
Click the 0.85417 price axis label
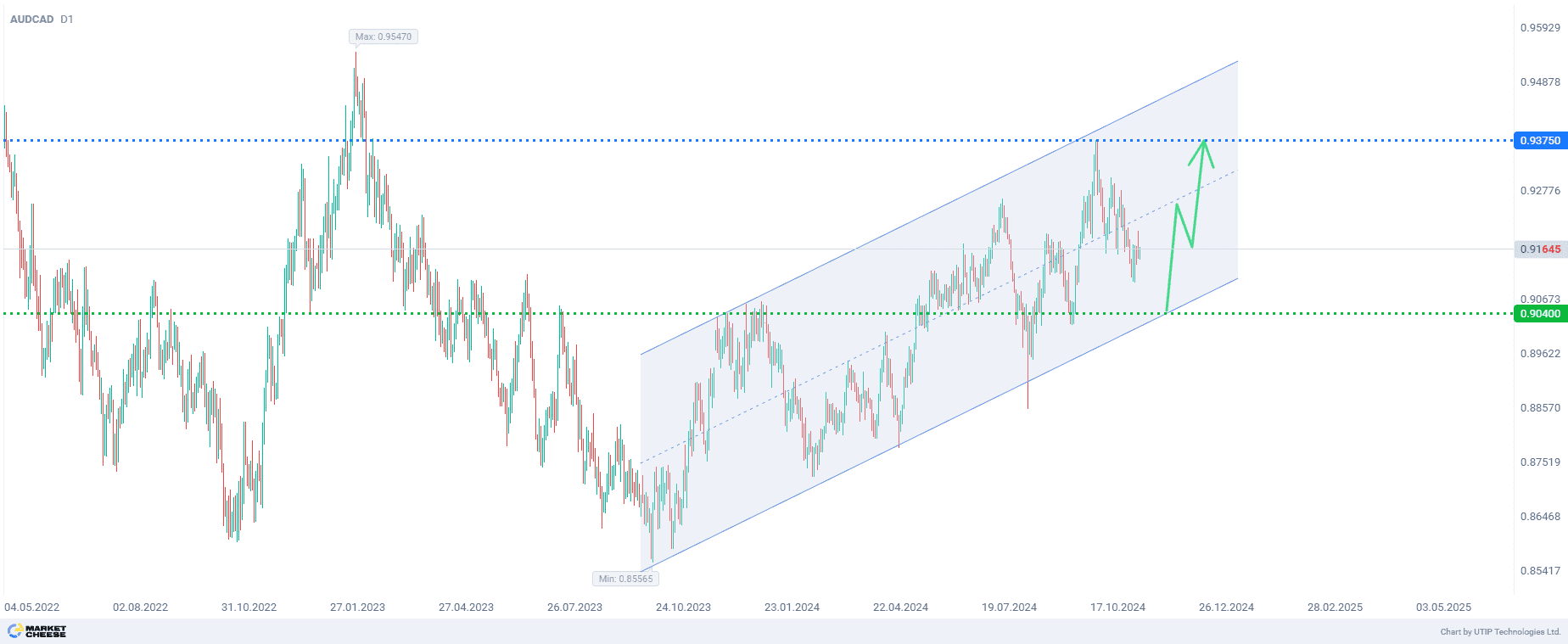coord(1539,571)
